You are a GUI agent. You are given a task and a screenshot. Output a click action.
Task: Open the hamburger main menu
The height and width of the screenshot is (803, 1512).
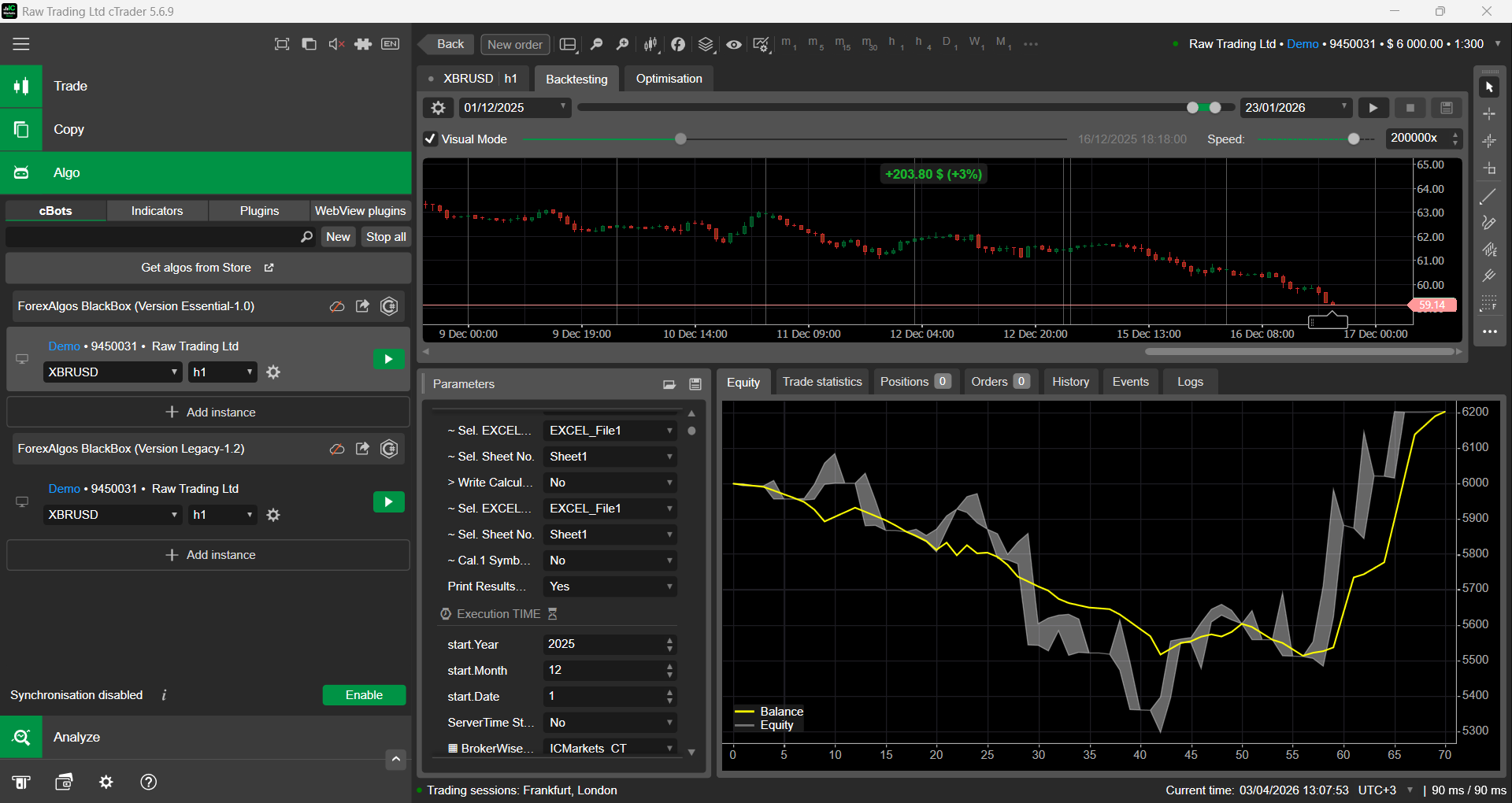[21, 44]
